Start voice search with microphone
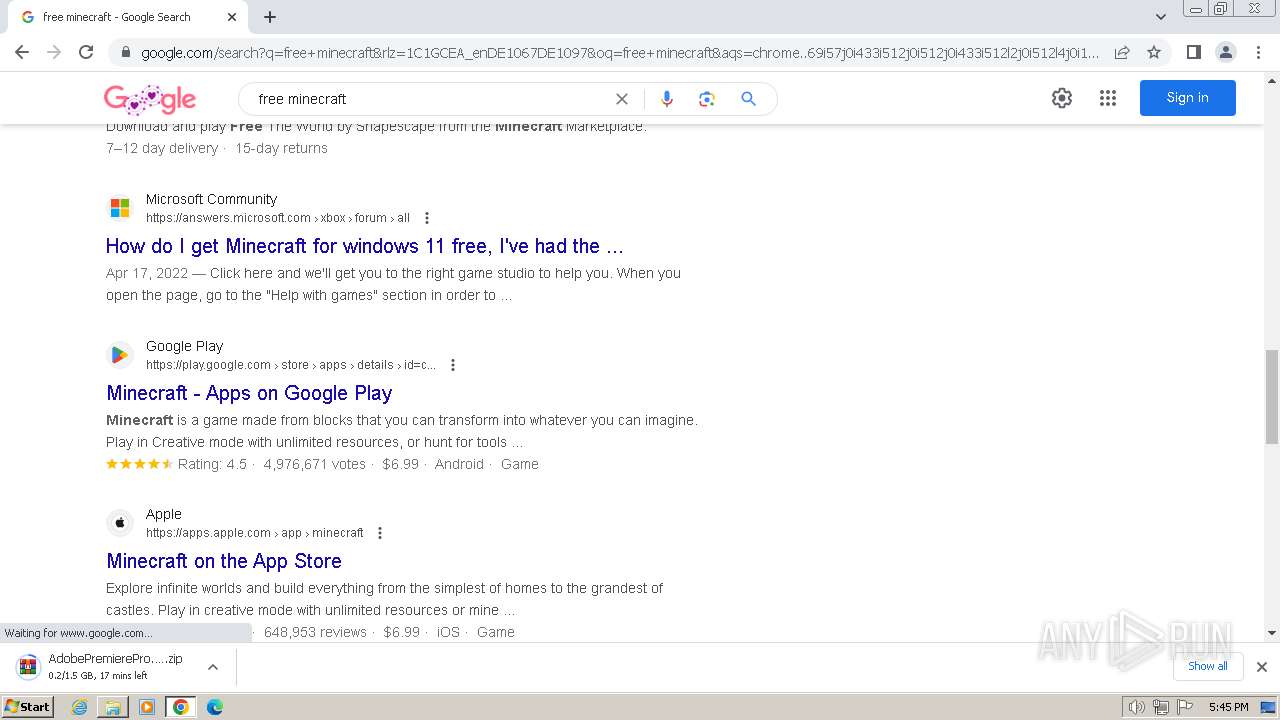Image resolution: width=1280 pixels, height=720 pixels. 667,99
